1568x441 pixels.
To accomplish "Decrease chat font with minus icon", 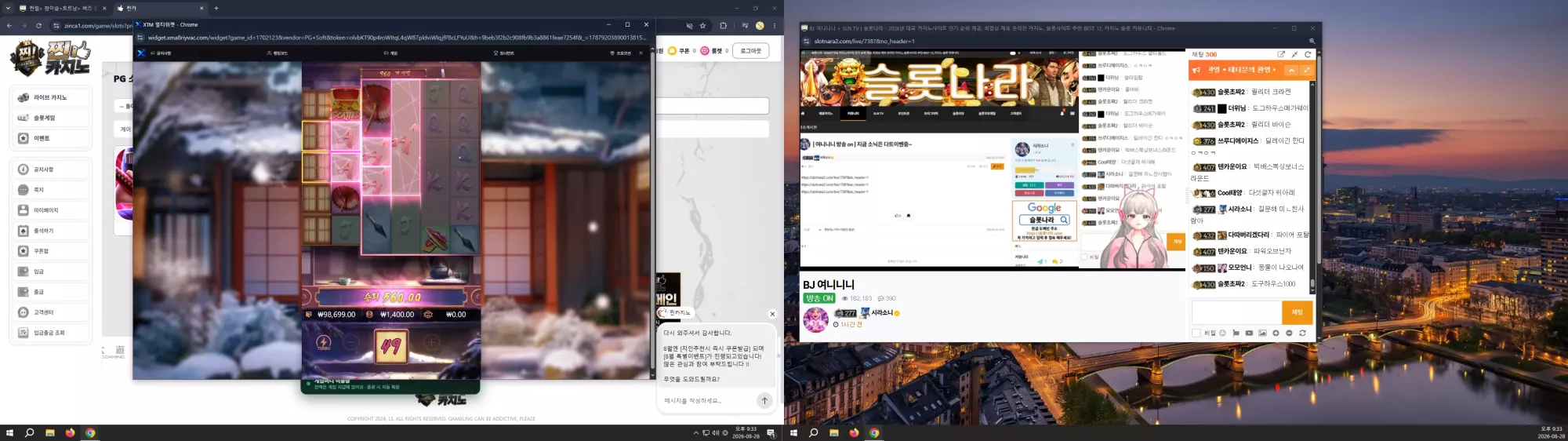I will coord(1289,333).
